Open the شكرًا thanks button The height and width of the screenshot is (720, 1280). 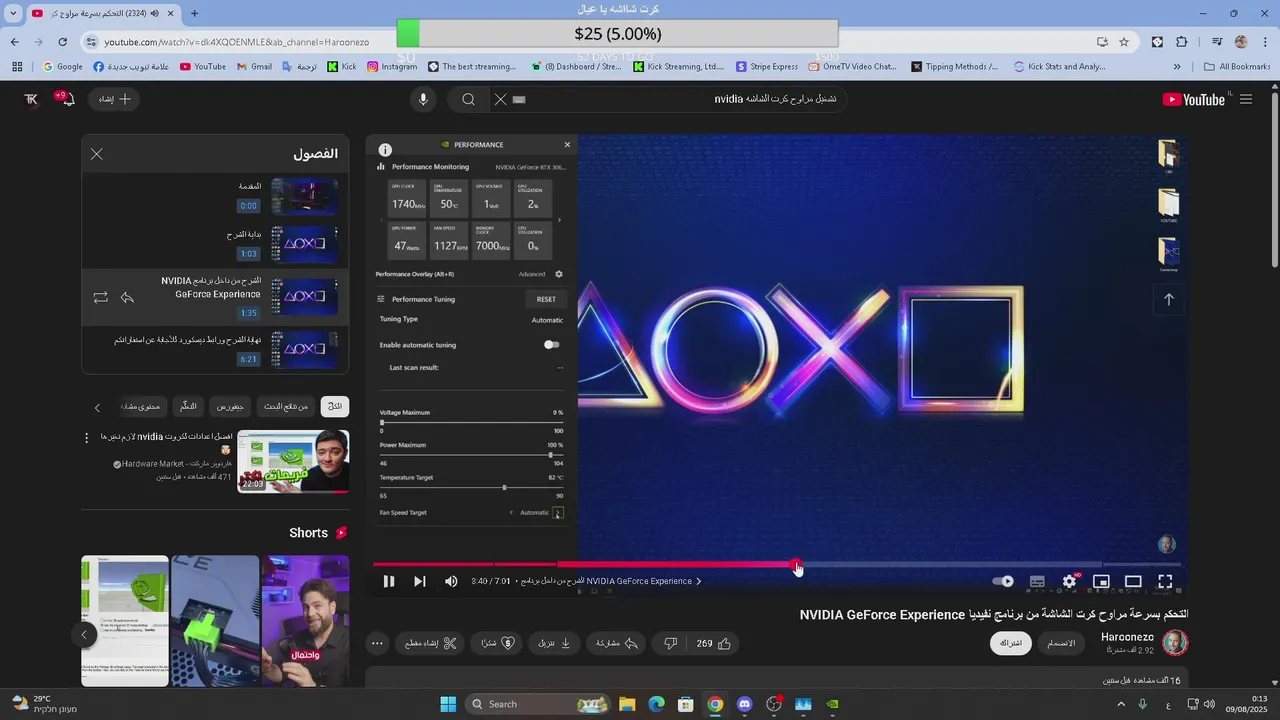coord(497,643)
